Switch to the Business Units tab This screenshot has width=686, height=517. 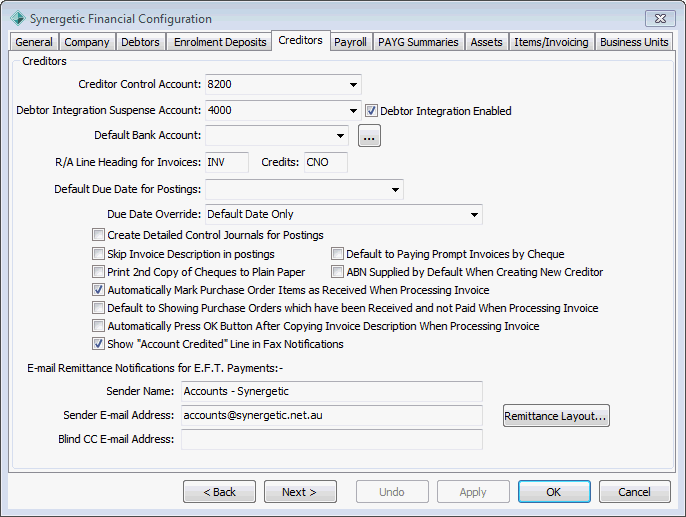click(634, 42)
